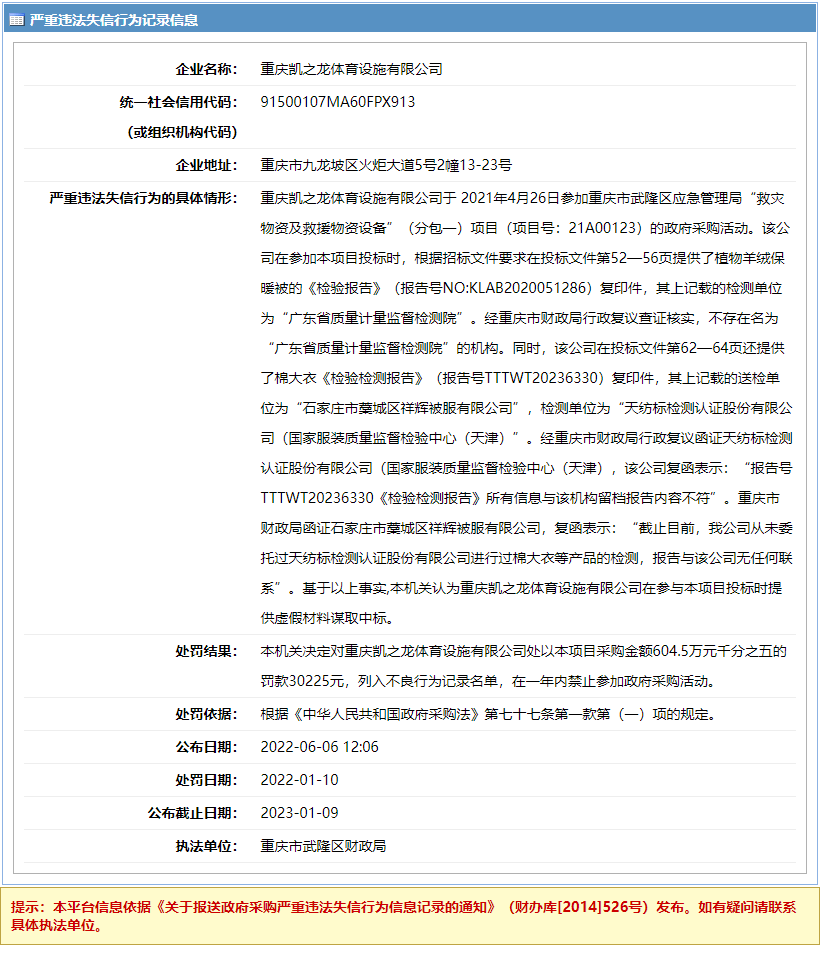Click the legal basis text 中华人民共和国政府采购法
The width and height of the screenshot is (820, 979).
click(387, 714)
